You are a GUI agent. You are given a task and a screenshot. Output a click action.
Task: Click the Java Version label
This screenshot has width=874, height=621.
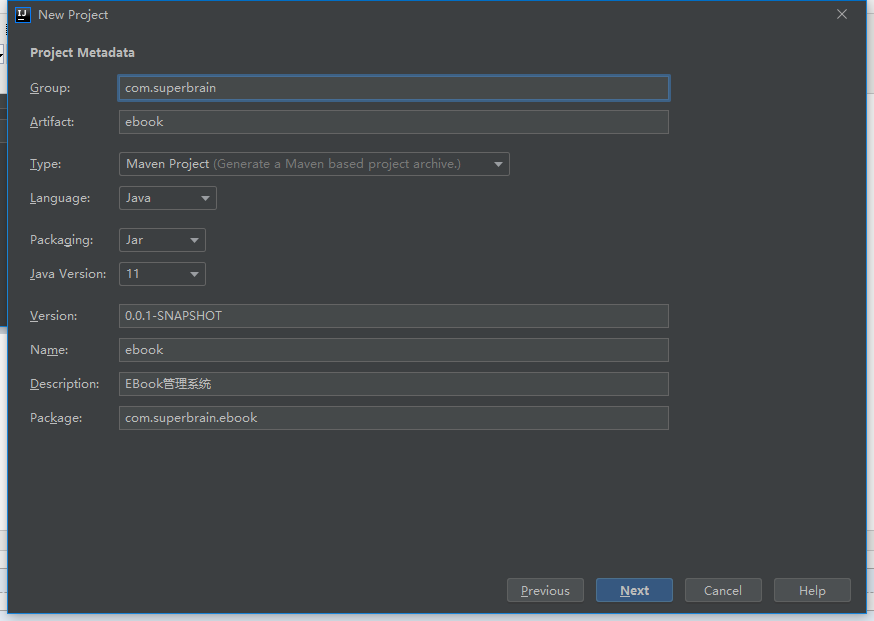pos(68,274)
